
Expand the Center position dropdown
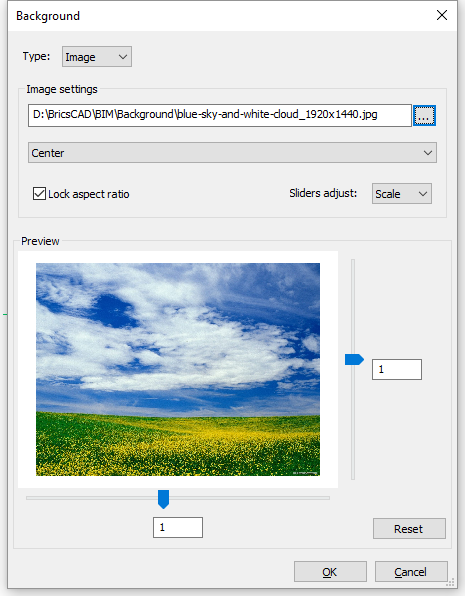pyautogui.click(x=232, y=153)
